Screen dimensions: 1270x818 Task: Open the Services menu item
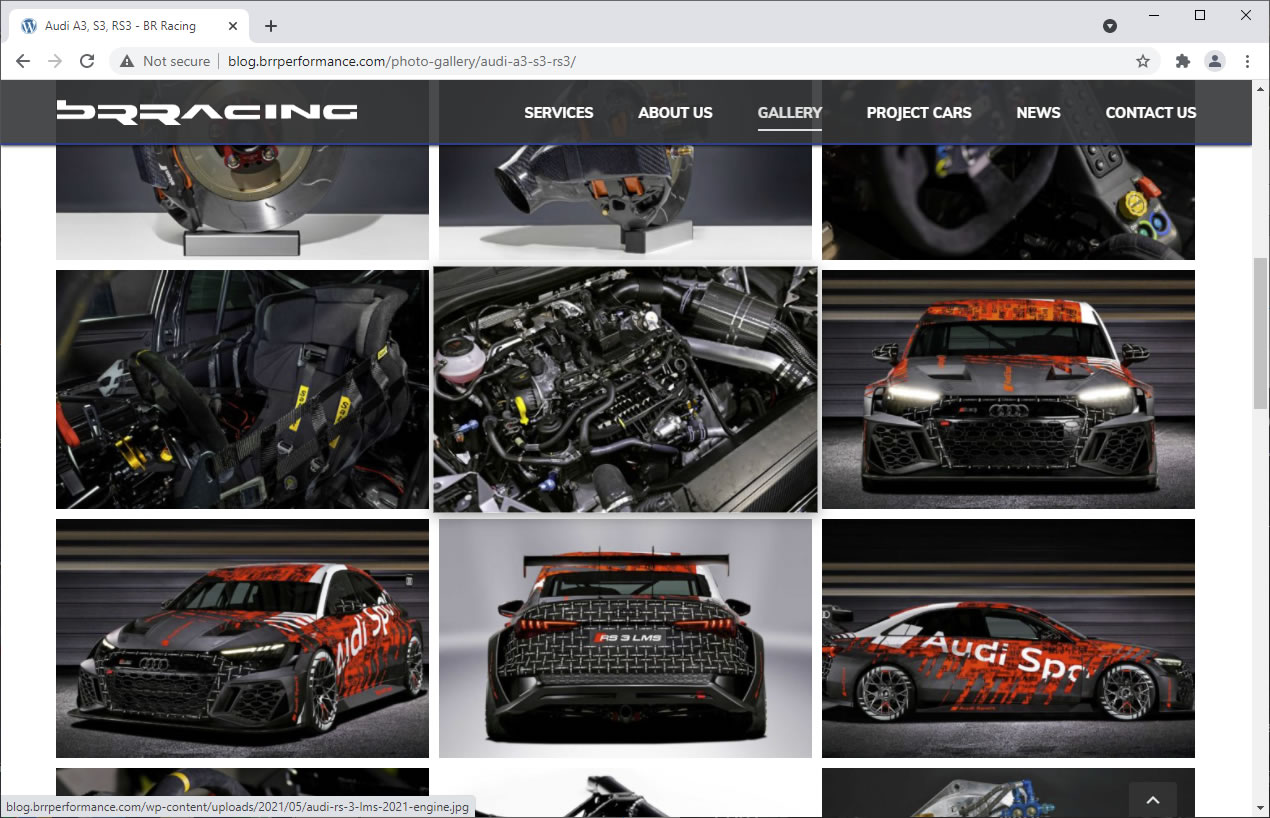[558, 113]
